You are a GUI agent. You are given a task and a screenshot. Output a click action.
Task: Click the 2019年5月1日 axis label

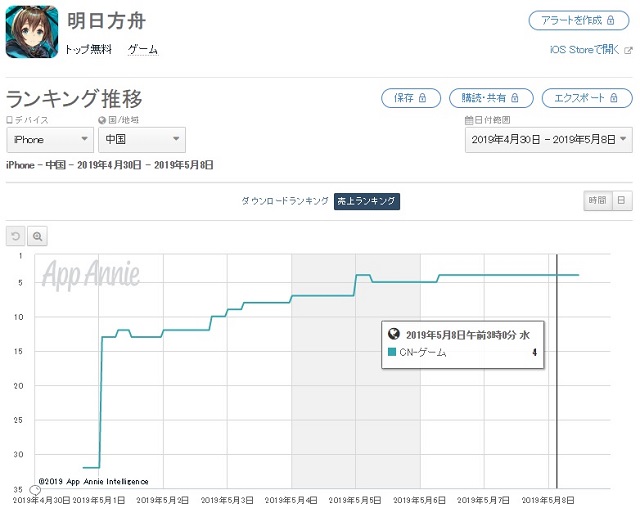tap(98, 500)
